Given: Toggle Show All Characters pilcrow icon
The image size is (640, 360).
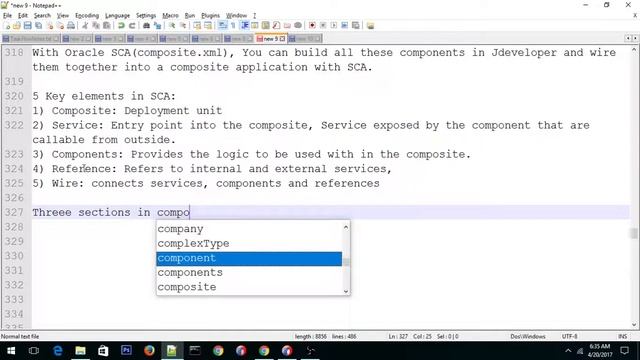Looking at the screenshot, I should point(233,26).
